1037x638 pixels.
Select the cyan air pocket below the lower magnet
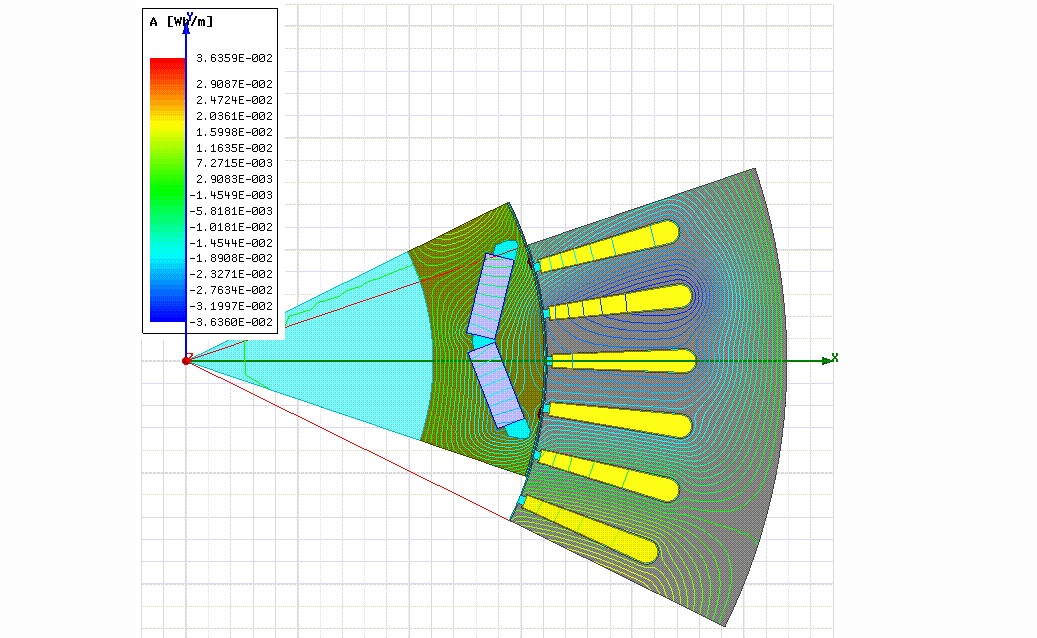coord(518,430)
